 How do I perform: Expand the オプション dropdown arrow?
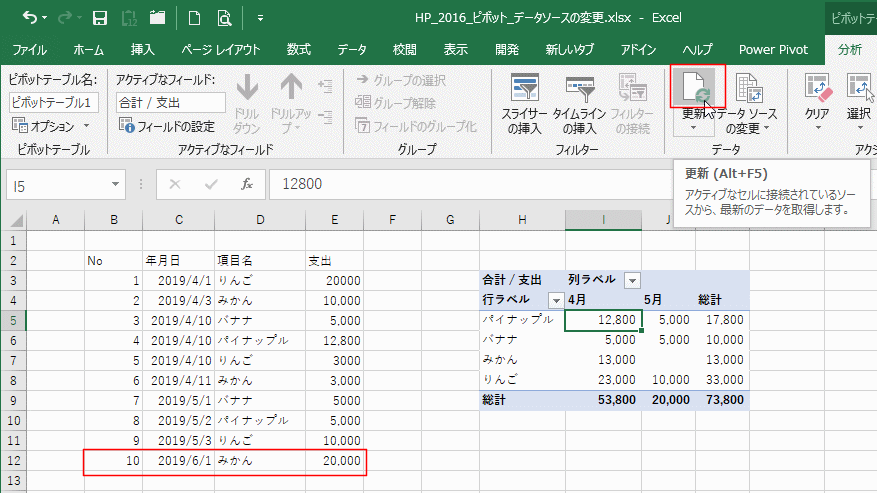coord(86,126)
